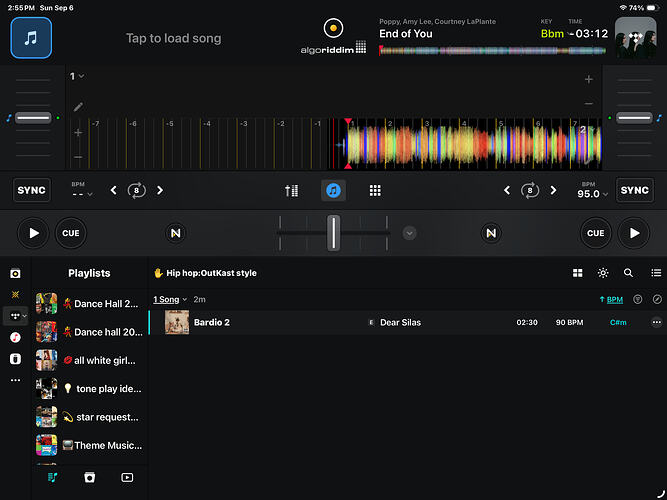Image resolution: width=667 pixels, height=500 pixels.
Task: Open the mixer/EQ panel icon
Action: (x=292, y=190)
